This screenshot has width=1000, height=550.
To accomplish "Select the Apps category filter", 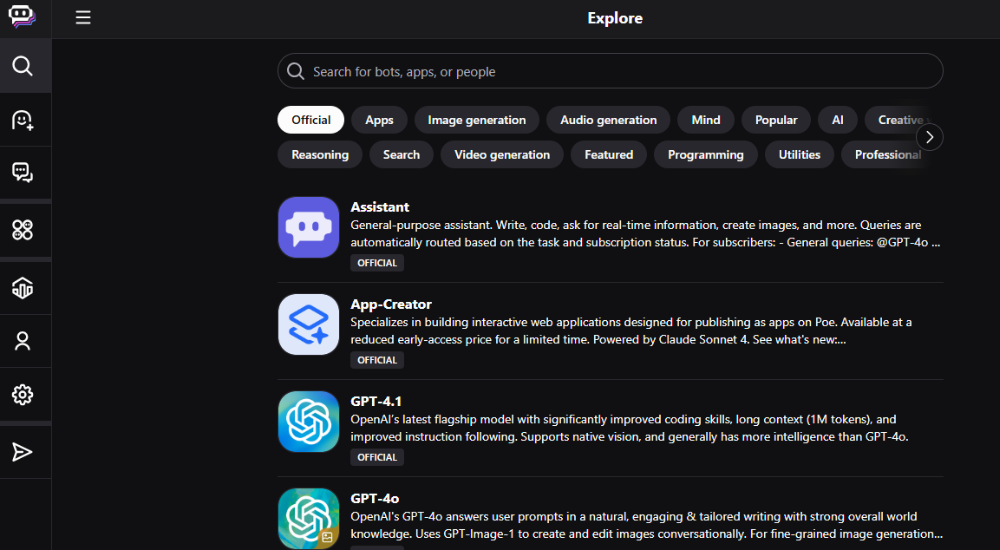I will tap(379, 120).
